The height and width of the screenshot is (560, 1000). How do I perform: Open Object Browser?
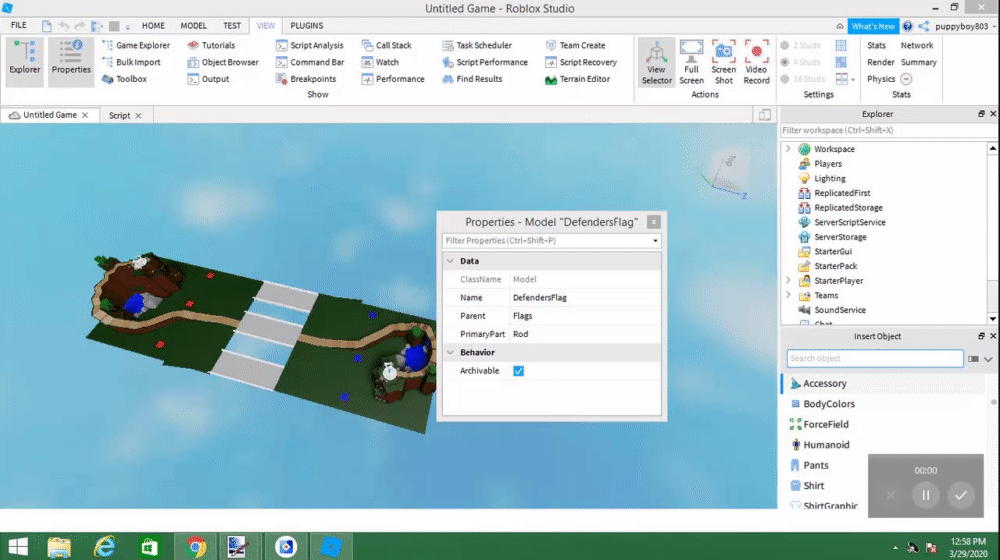[223, 62]
